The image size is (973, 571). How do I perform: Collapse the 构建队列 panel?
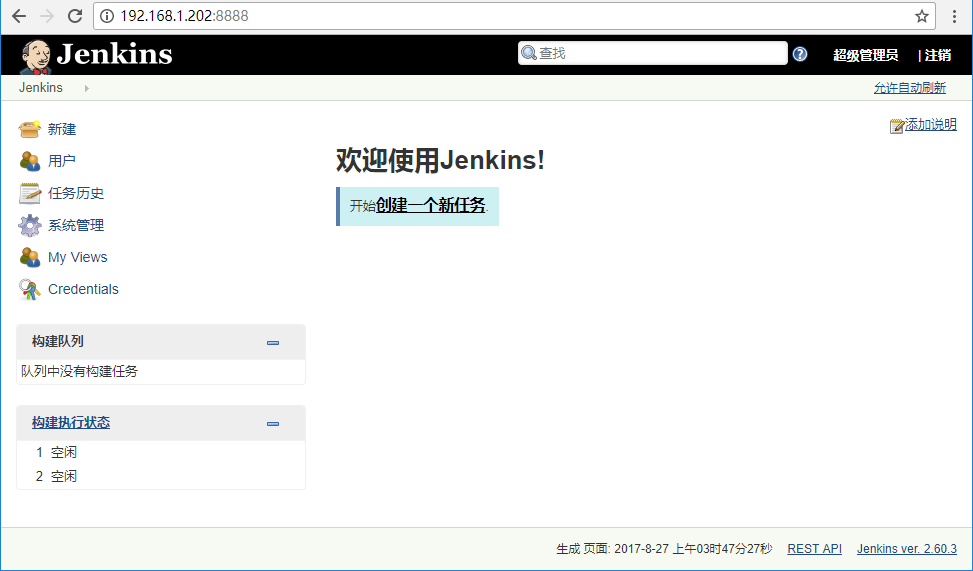point(272,343)
